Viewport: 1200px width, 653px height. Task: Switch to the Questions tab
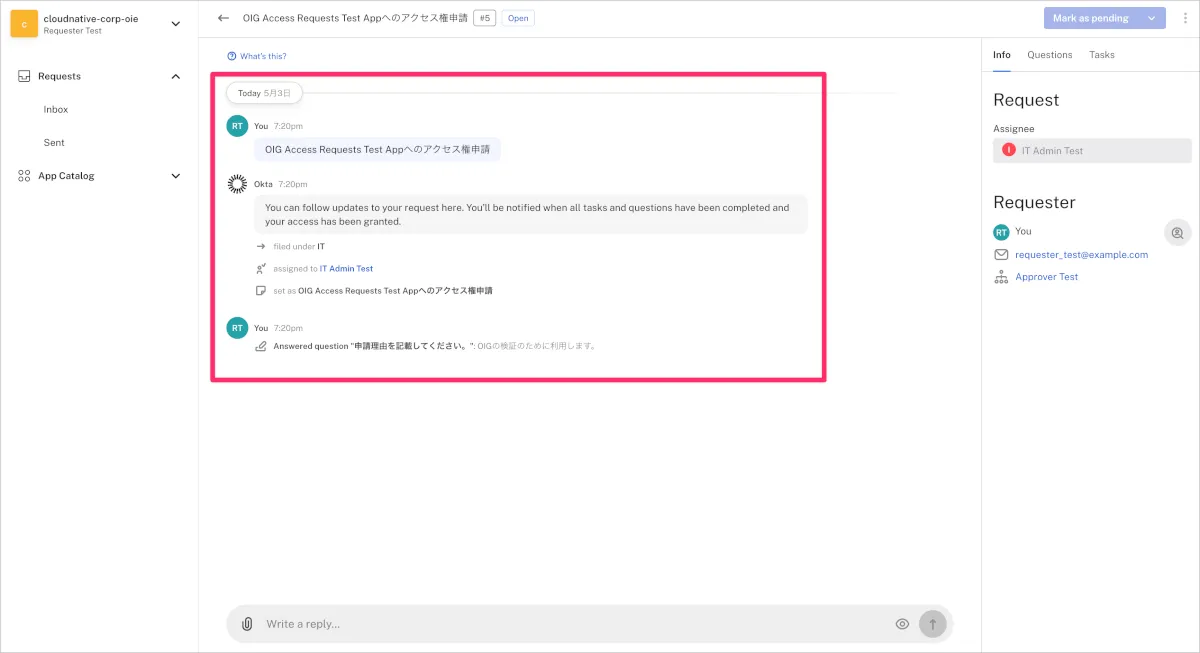(x=1049, y=55)
